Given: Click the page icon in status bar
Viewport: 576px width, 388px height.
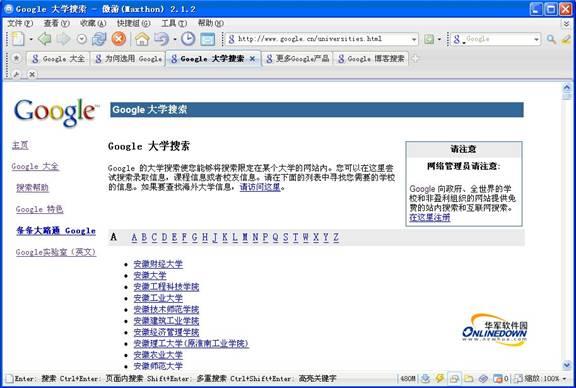Looking at the screenshot, I should pyautogui.click(x=9, y=378).
